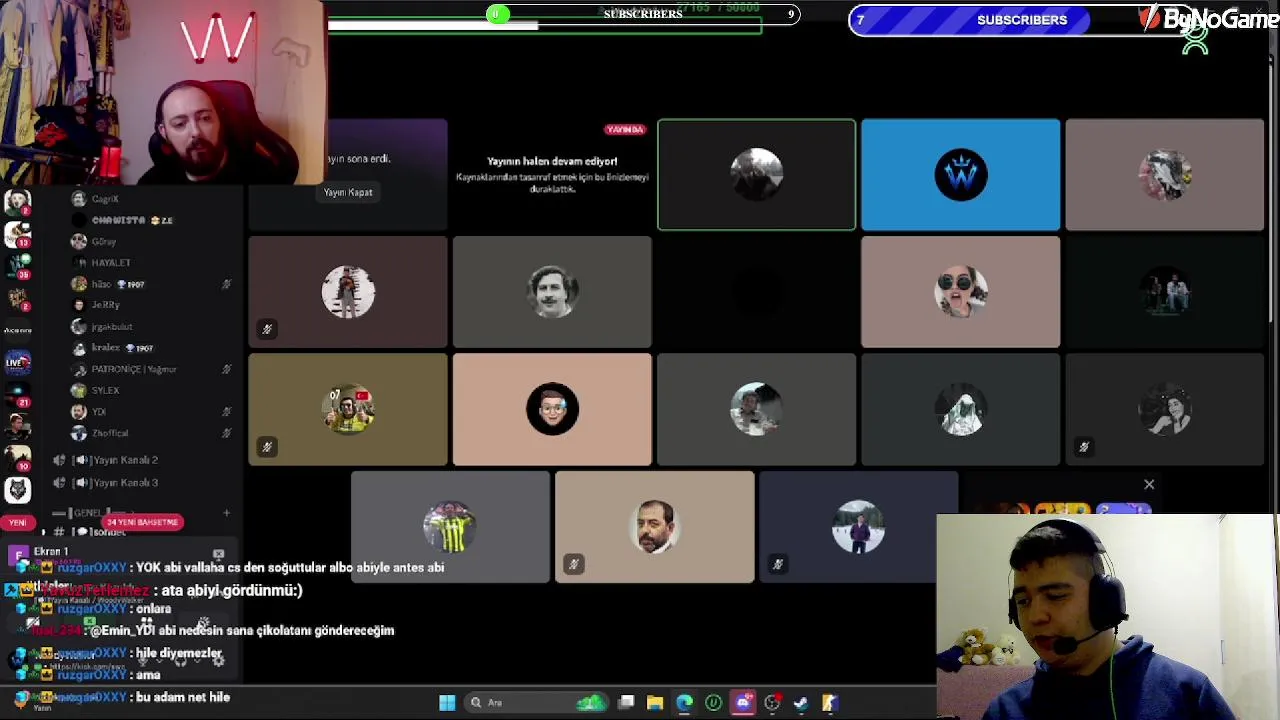Add a channel with GENEL plus icon

click(226, 512)
